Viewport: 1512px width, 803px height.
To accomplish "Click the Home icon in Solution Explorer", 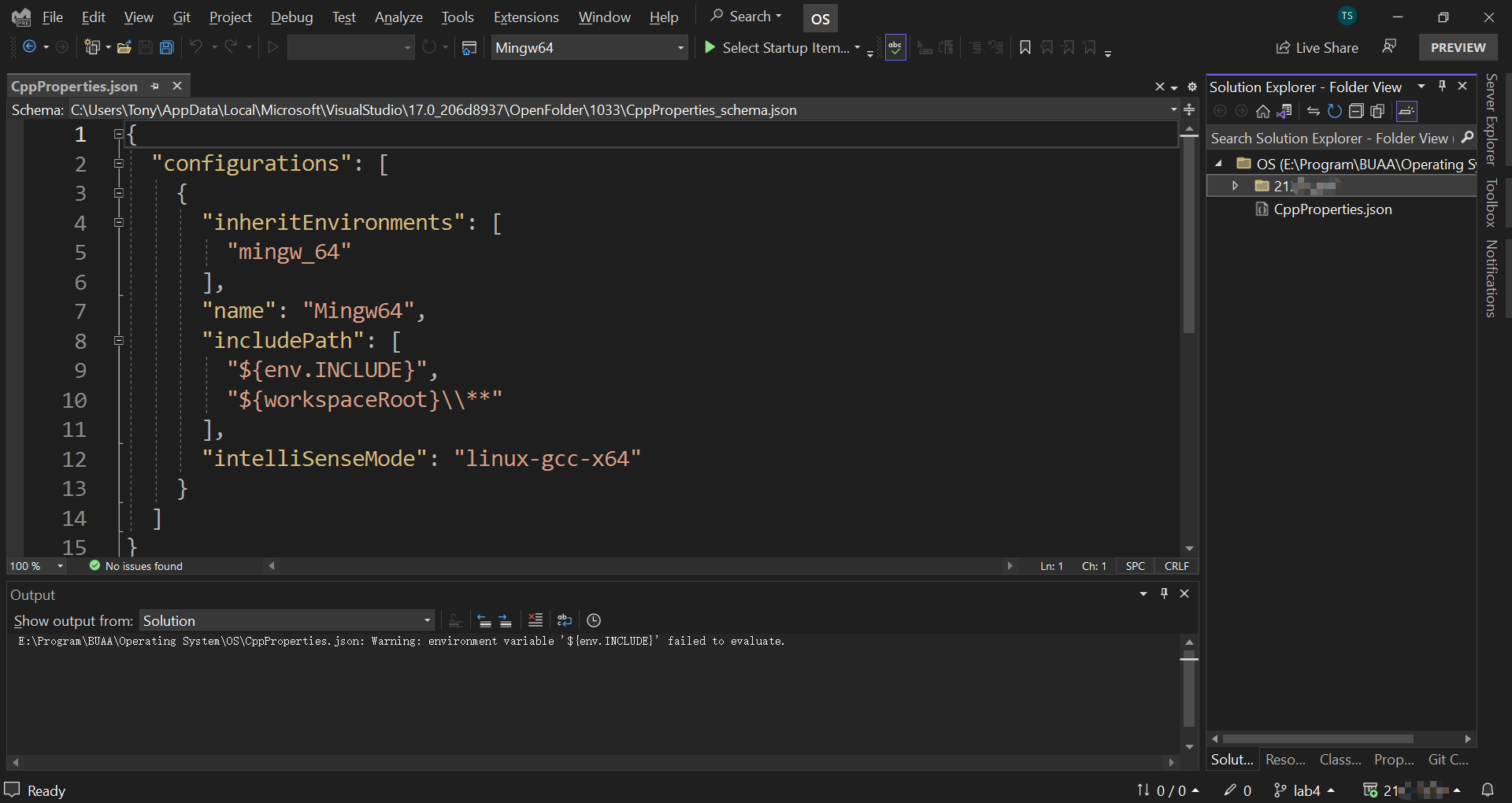I will pyautogui.click(x=1263, y=111).
